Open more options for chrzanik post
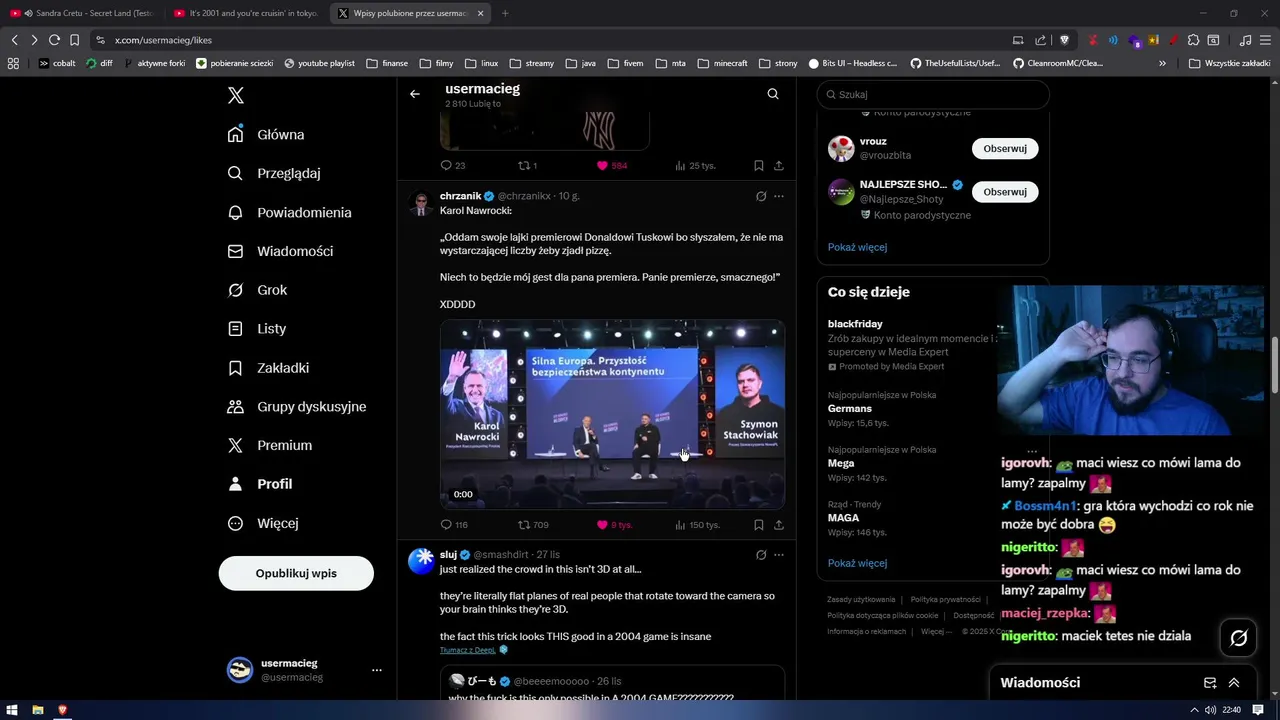1280x720 pixels. pos(779,196)
